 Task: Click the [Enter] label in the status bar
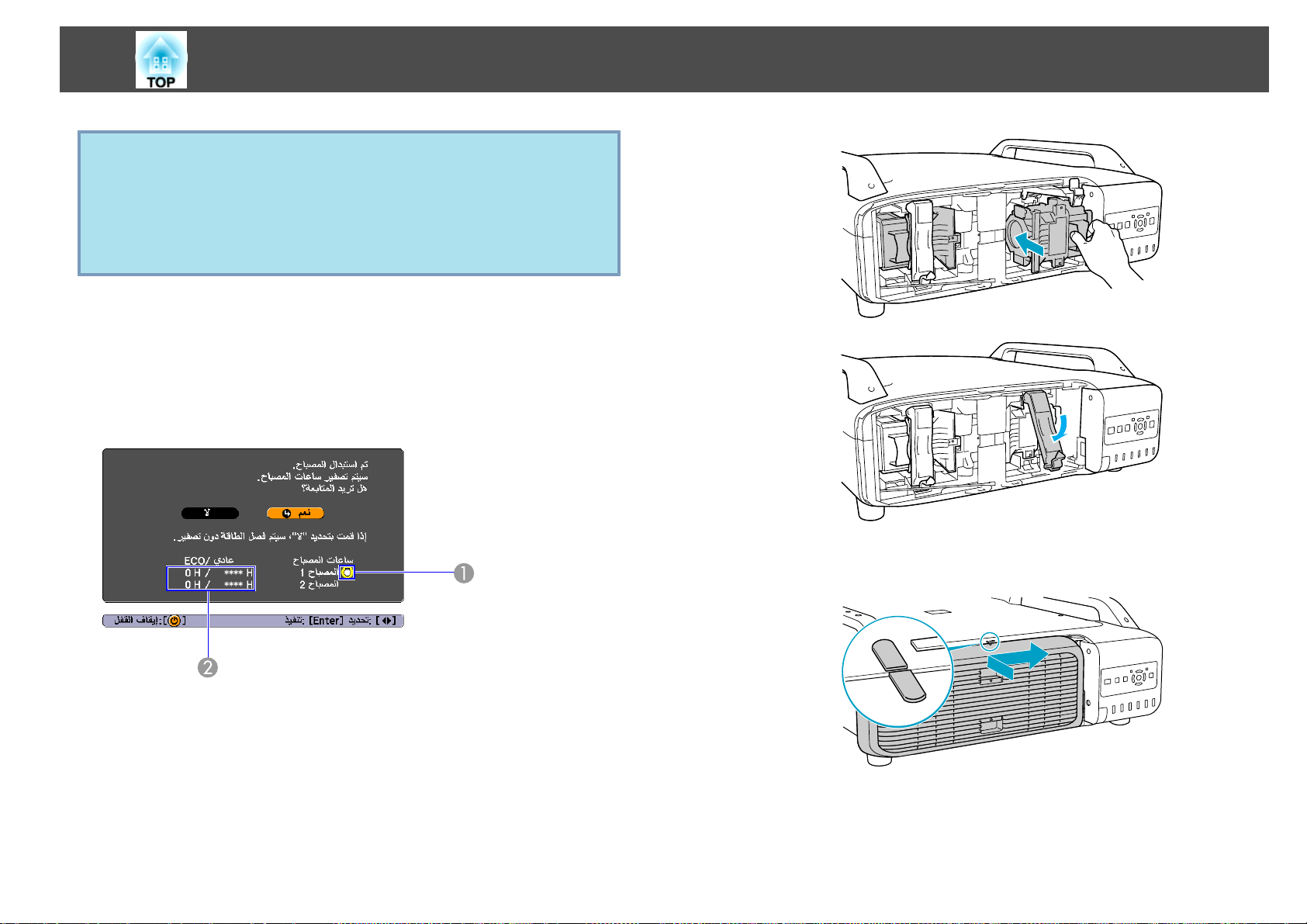[x=327, y=621]
